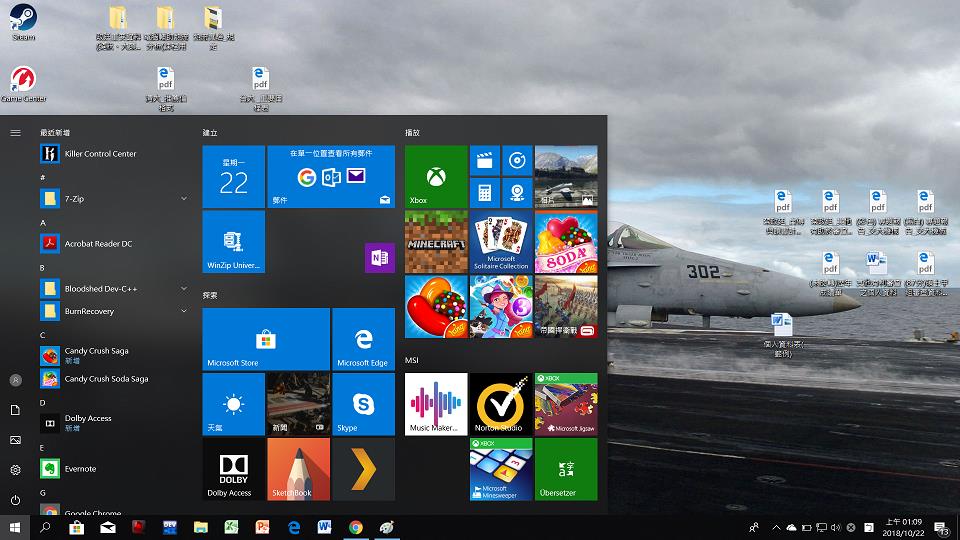Viewport: 960px width, 540px height.
Task: Click the 最近新增 header in app list
Action: click(x=55, y=132)
